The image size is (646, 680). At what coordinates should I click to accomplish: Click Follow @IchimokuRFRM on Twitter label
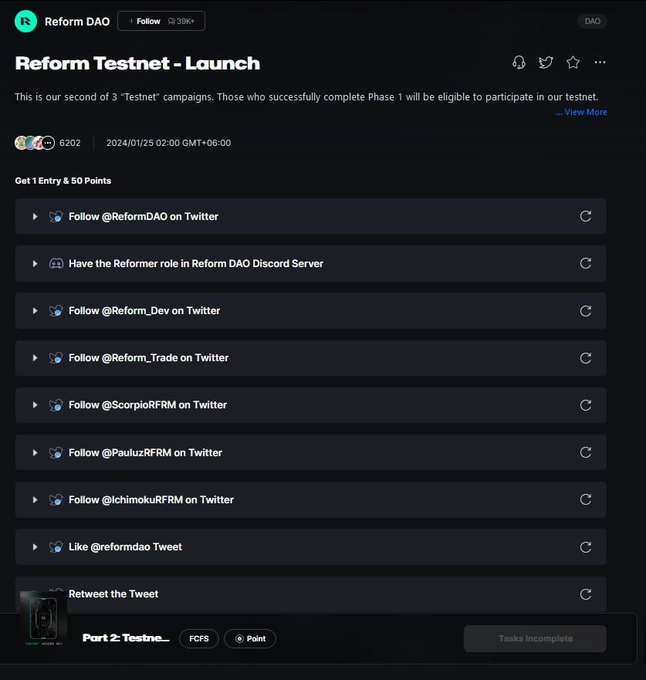[151, 500]
